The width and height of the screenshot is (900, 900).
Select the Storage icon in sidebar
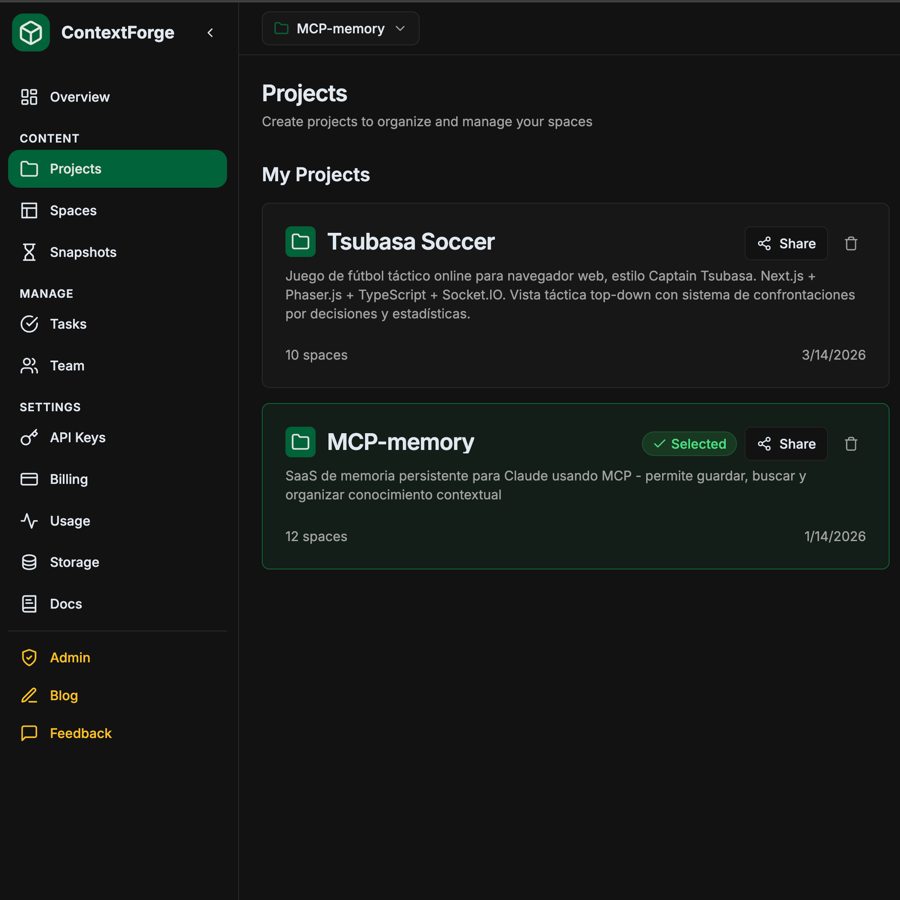(30, 562)
